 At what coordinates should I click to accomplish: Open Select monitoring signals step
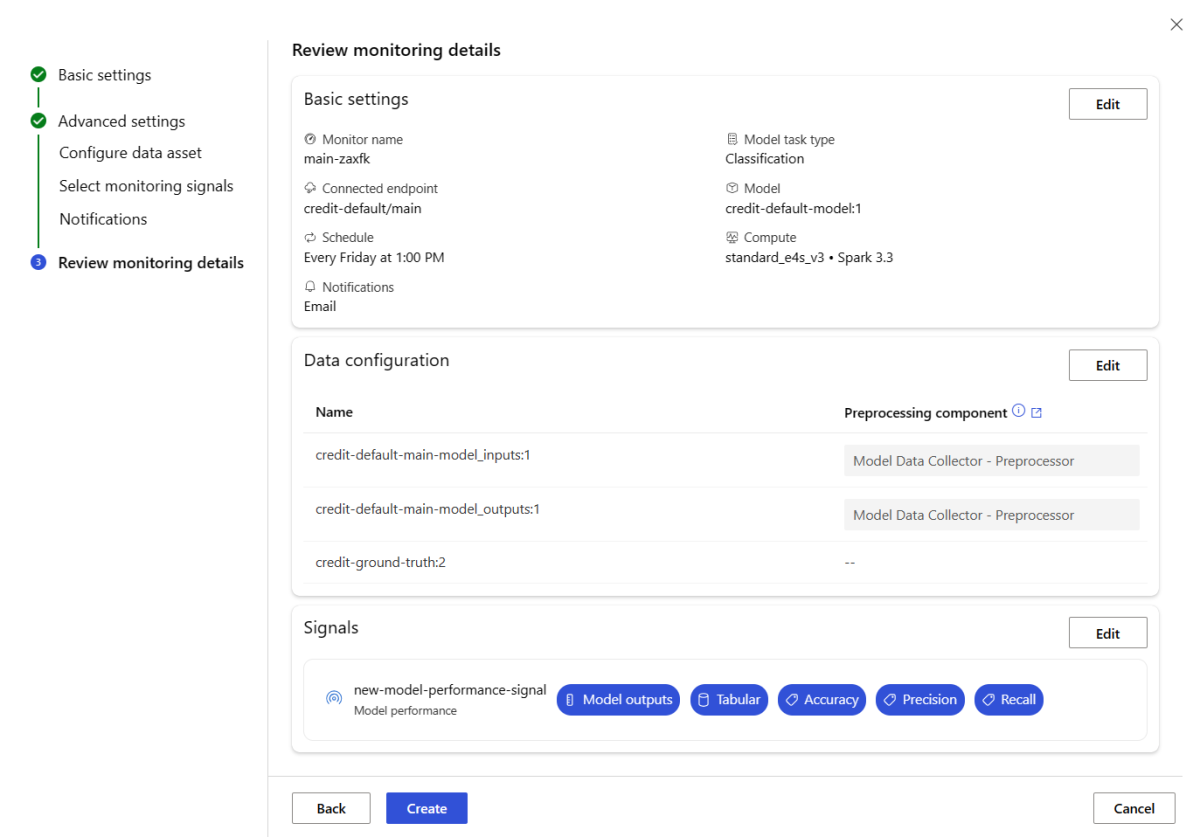tap(146, 186)
